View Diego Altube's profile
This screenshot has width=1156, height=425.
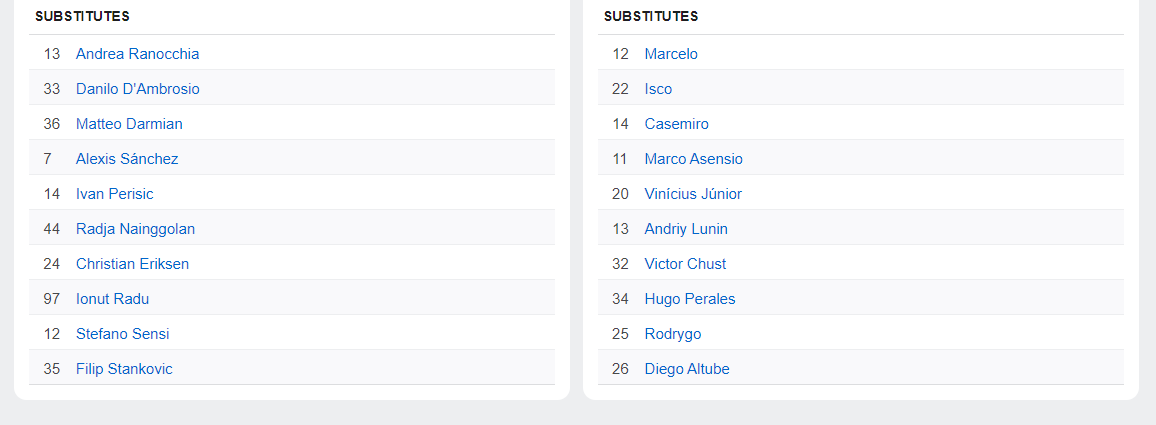[x=687, y=369]
